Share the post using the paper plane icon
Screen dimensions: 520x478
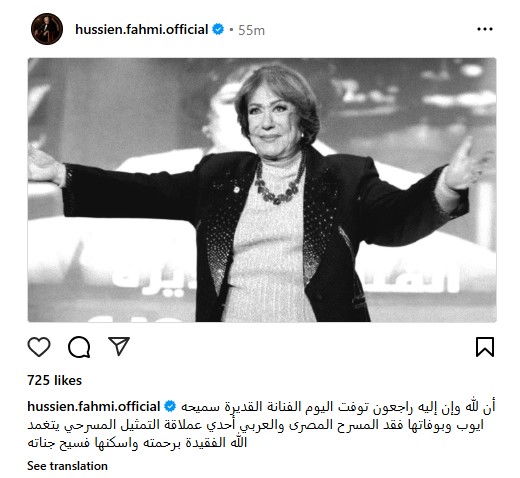[119, 346]
